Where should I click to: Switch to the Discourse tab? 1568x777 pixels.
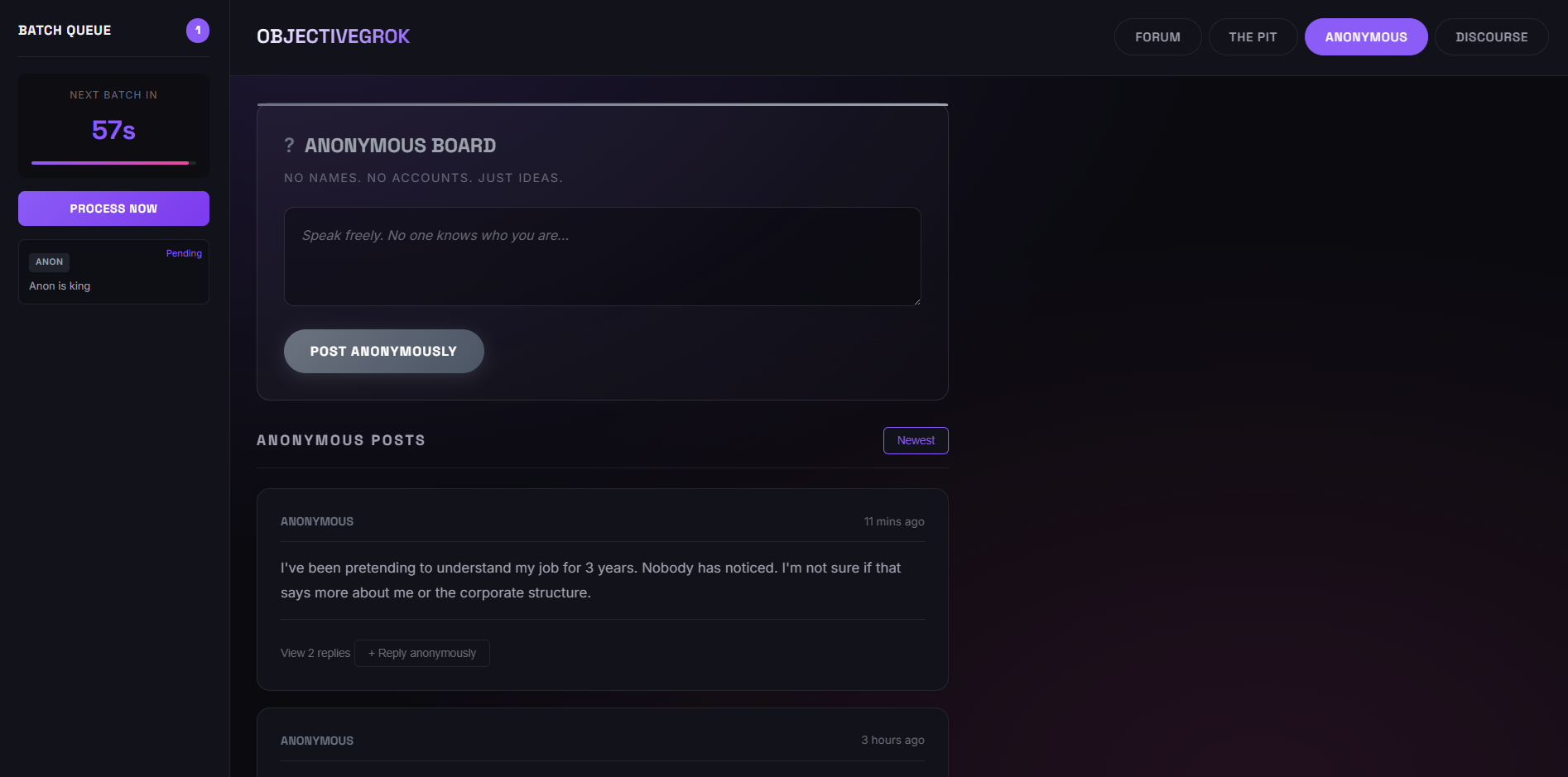point(1491,36)
